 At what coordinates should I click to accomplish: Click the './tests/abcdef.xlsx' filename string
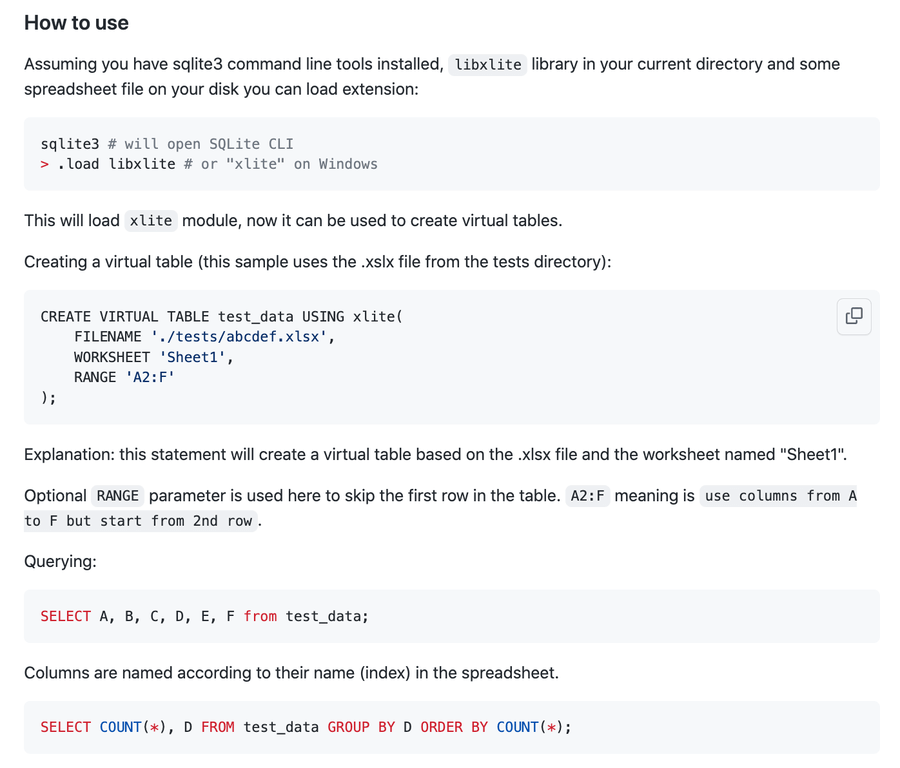coord(238,337)
